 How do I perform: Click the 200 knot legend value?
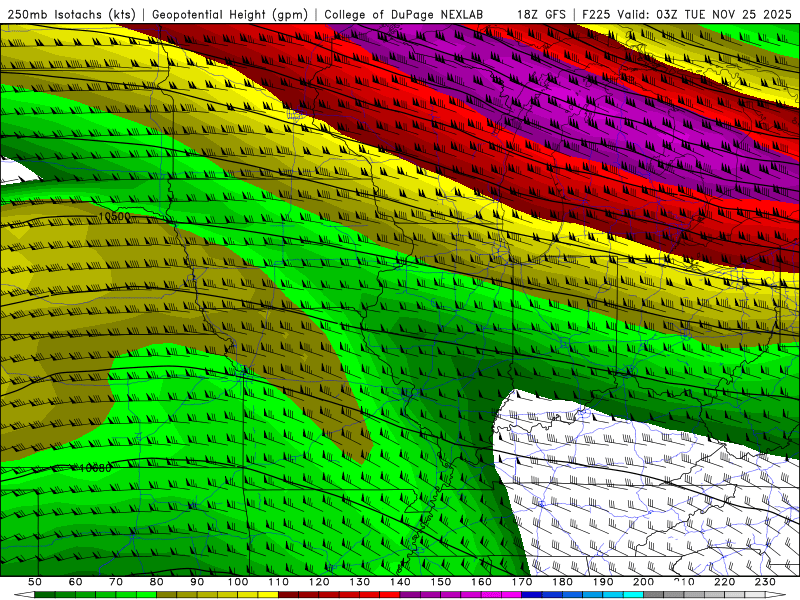pyautogui.click(x=643, y=582)
